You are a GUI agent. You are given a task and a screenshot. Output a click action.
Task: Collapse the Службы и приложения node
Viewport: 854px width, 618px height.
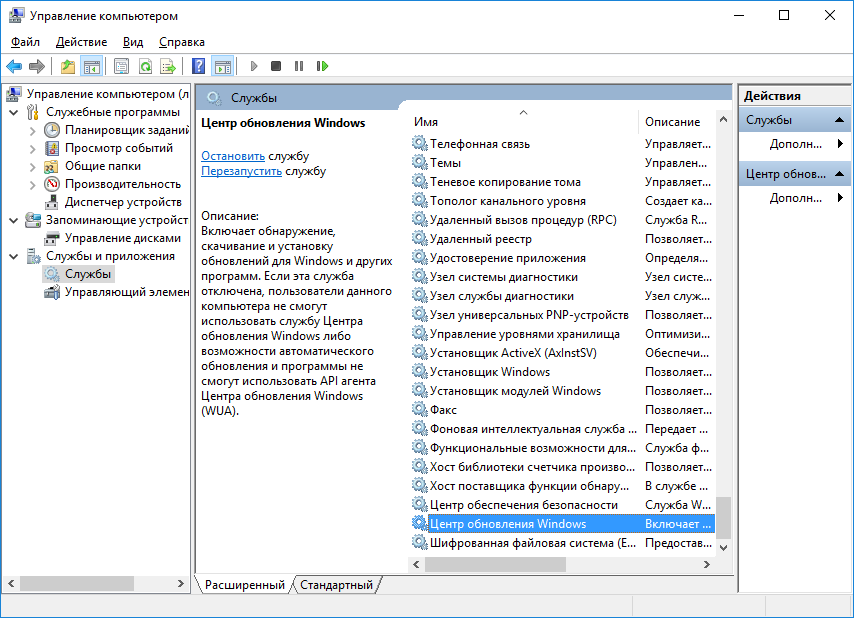pos(14,256)
